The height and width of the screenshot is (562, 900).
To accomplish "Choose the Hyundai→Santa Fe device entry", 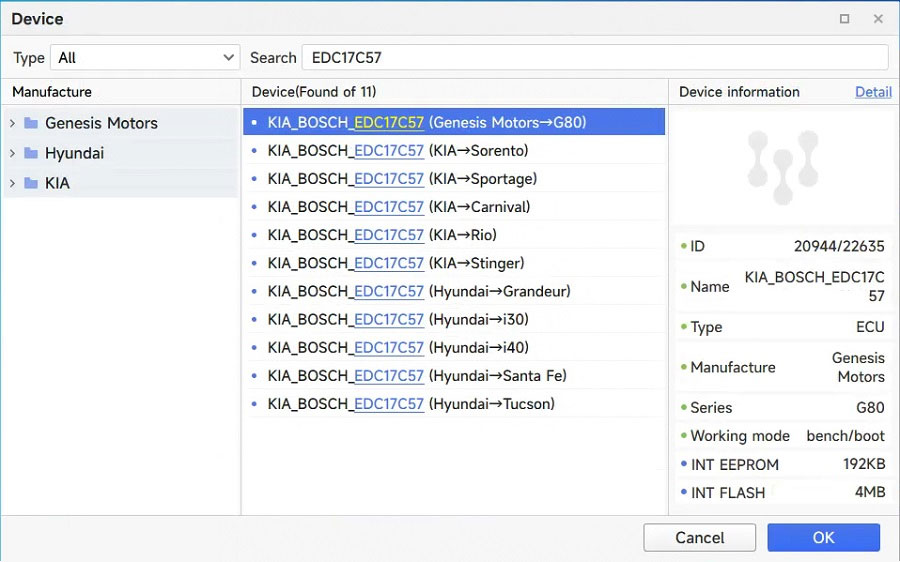I will coord(417,376).
